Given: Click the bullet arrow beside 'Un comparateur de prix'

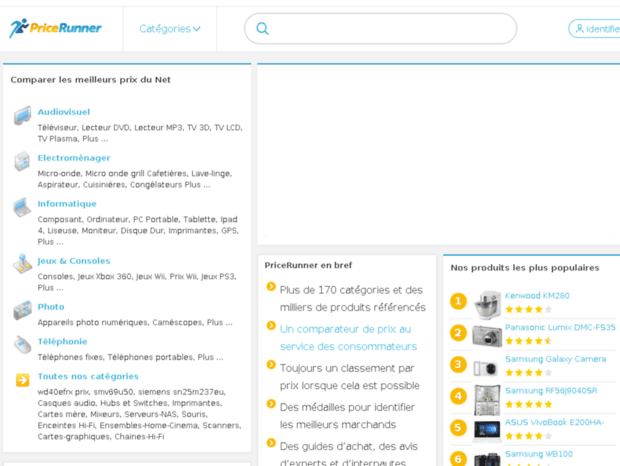Looking at the screenshot, I should click(271, 325).
